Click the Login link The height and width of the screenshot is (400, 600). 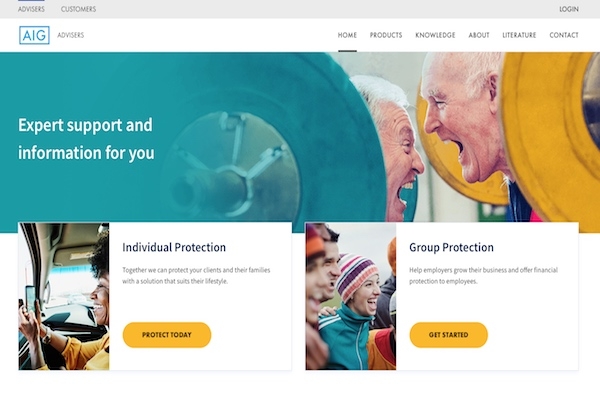(569, 9)
